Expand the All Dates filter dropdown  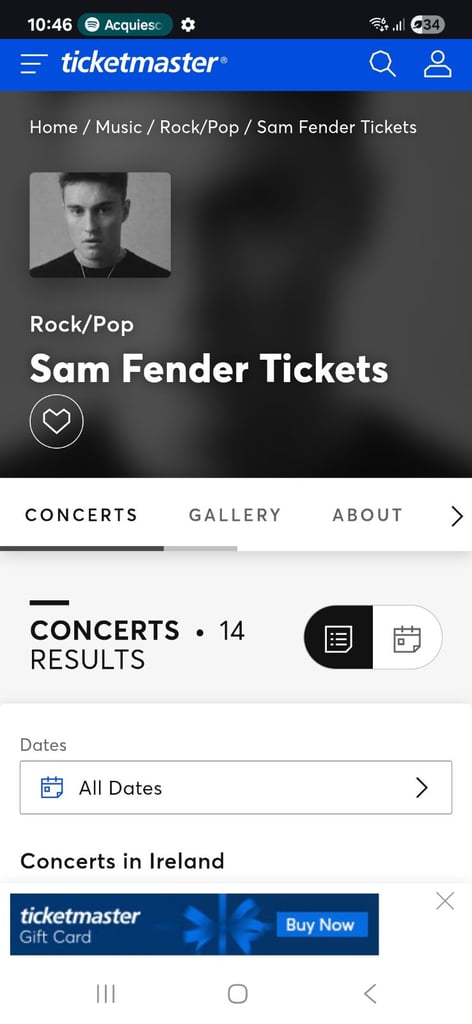click(x=236, y=788)
